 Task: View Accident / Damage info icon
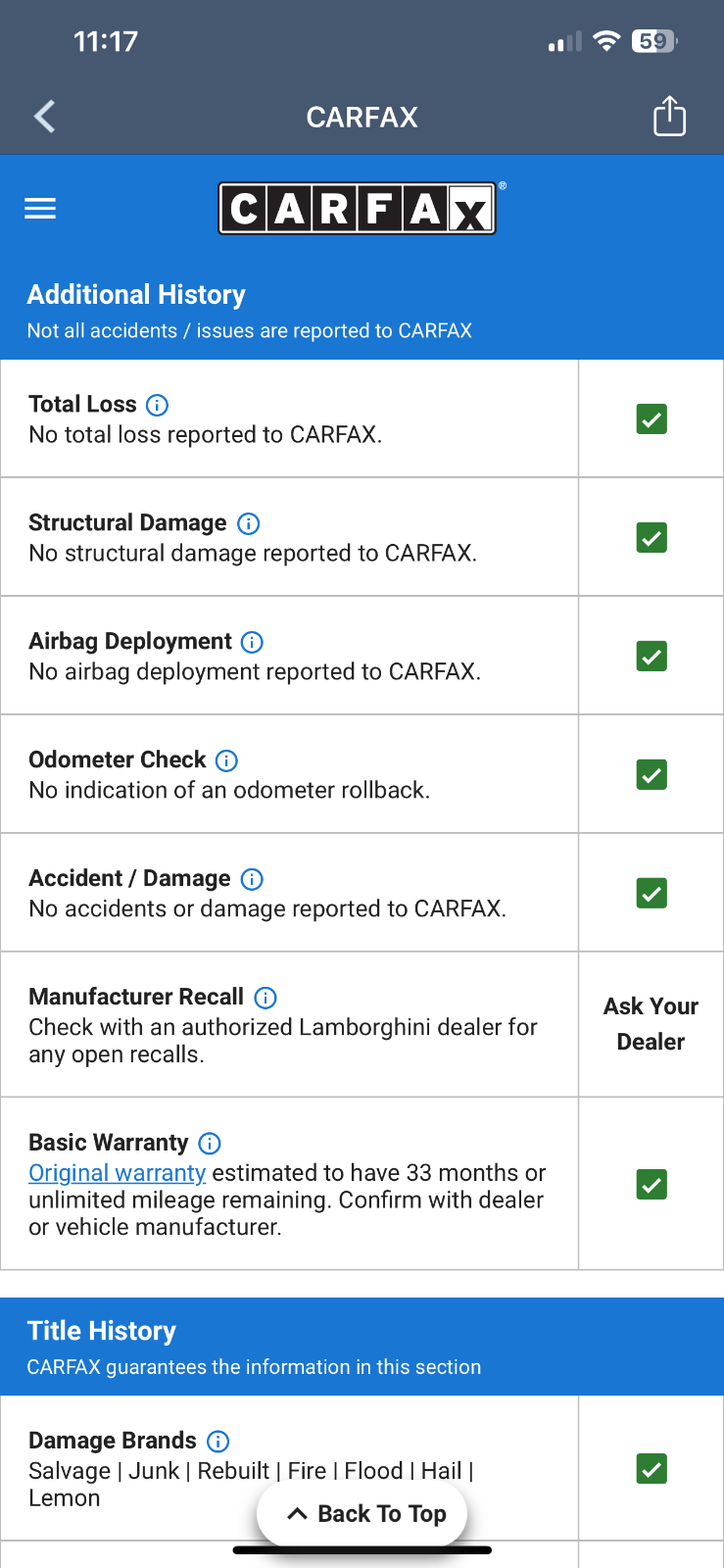pyautogui.click(x=252, y=879)
